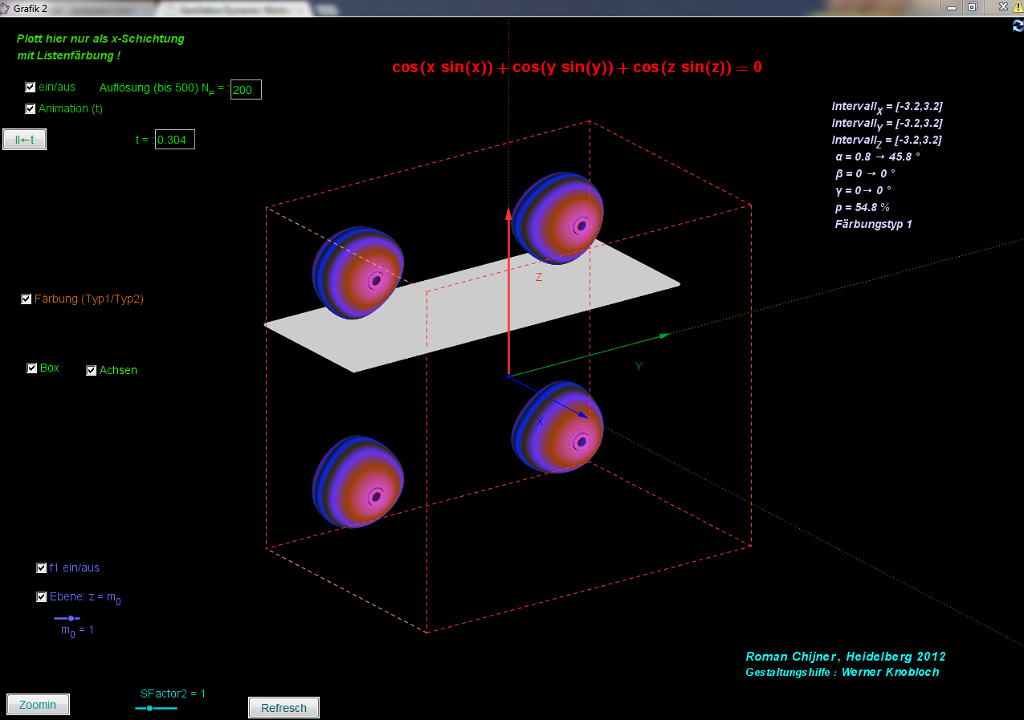Toggle the ein/aus checkbox beside Auflösung
The image size is (1024, 720).
[31, 88]
